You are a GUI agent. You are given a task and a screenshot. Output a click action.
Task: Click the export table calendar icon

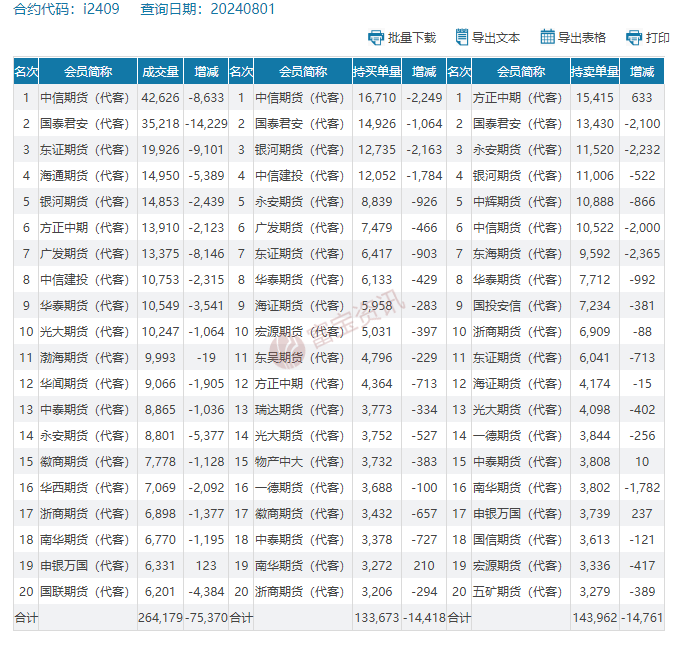(x=547, y=37)
